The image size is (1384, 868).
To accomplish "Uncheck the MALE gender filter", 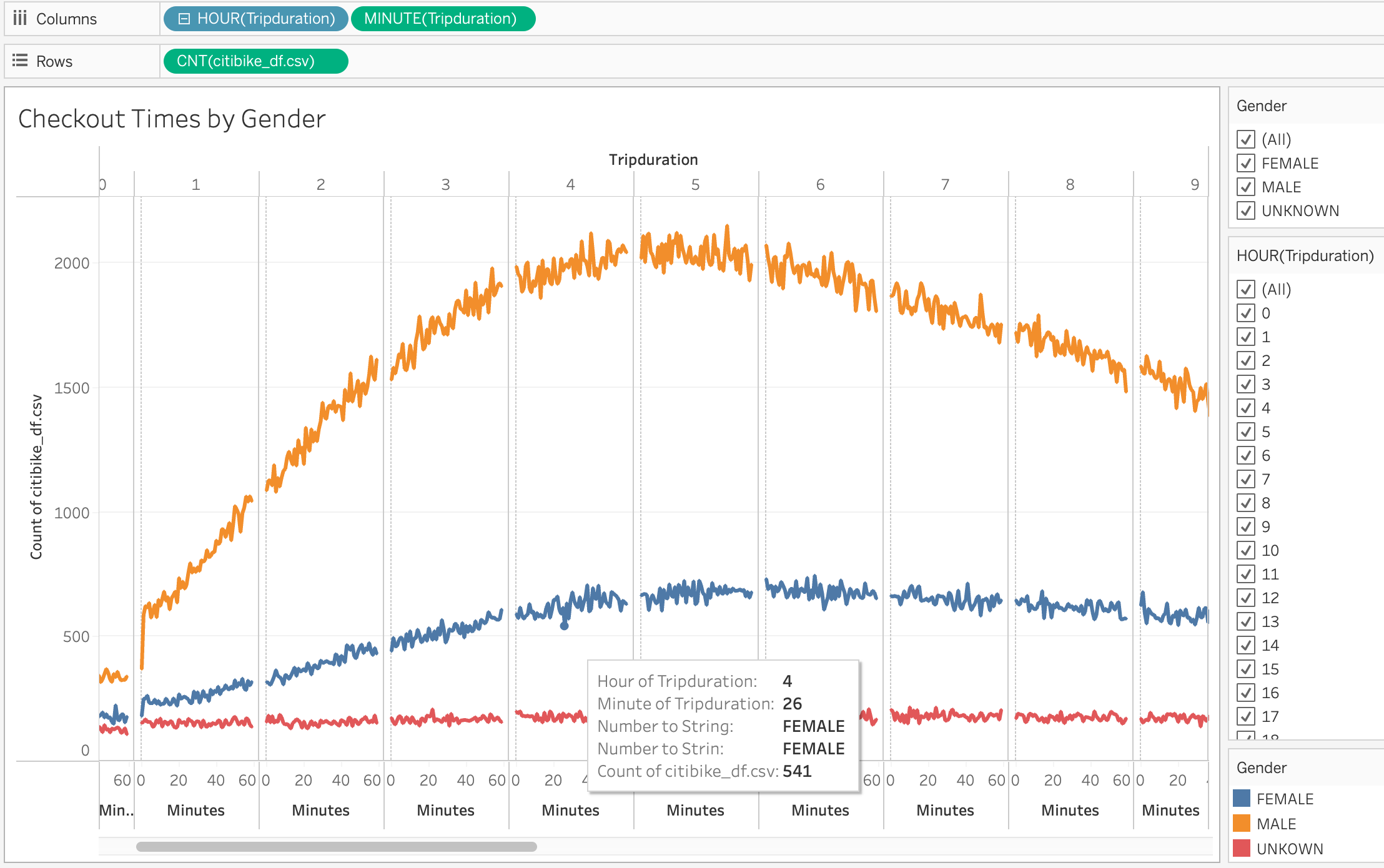I will [x=1246, y=187].
